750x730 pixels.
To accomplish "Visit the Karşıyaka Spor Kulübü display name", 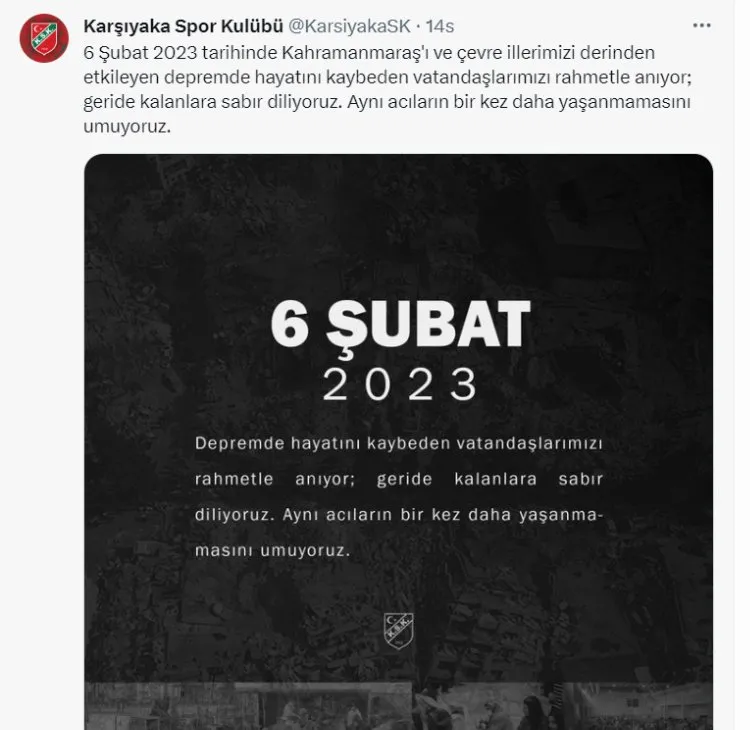I will [x=183, y=26].
